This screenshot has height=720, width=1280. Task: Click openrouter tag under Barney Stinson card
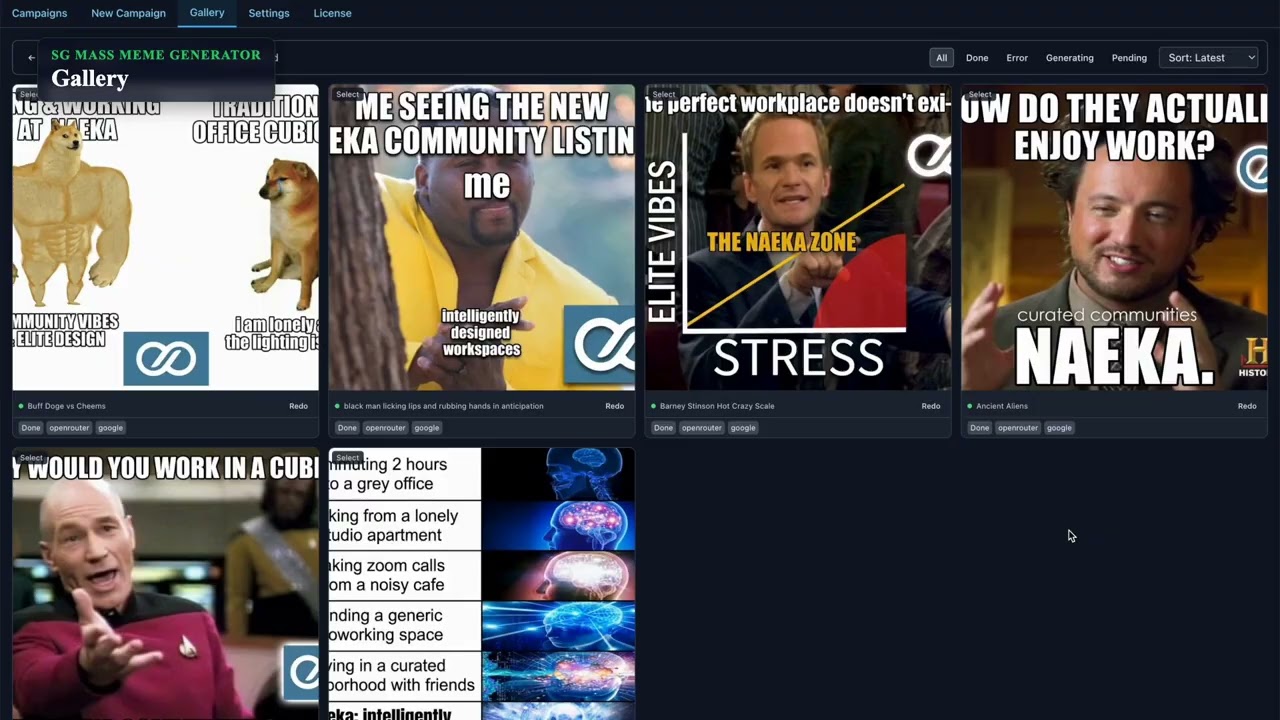[702, 428]
